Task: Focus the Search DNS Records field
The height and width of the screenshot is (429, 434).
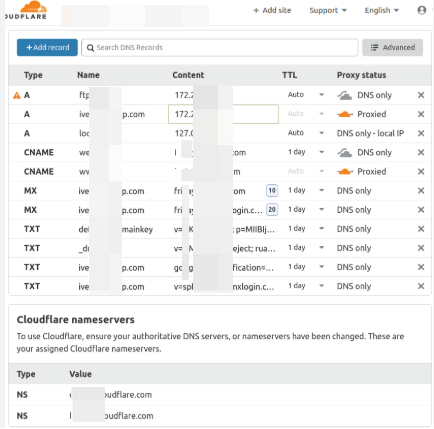Action: 220,47
